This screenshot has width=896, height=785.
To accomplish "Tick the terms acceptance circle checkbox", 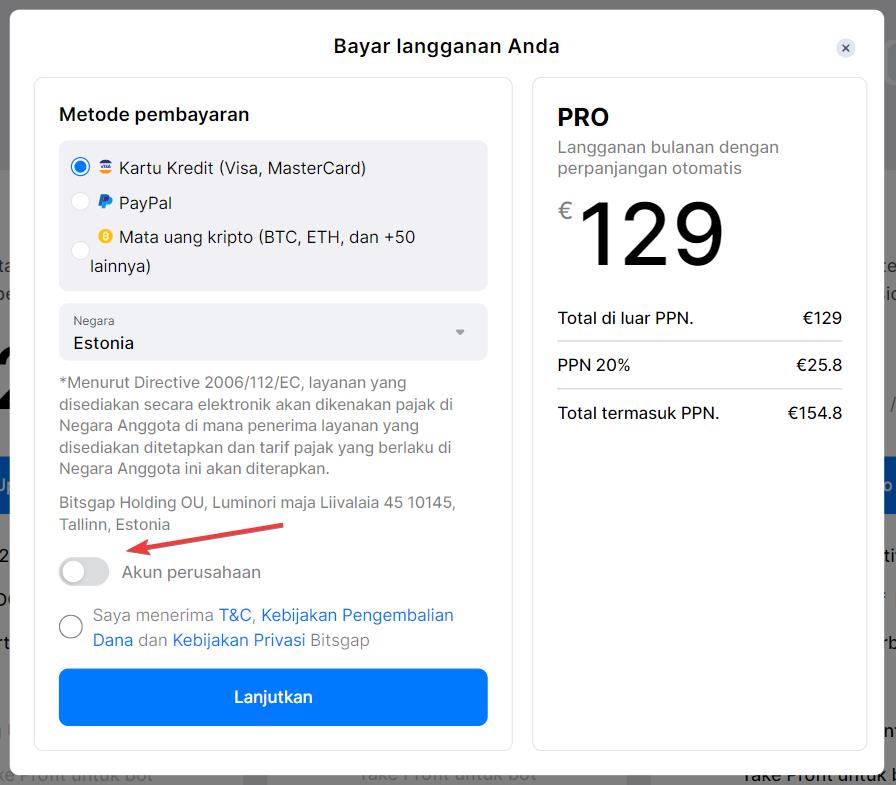I will click(x=71, y=627).
